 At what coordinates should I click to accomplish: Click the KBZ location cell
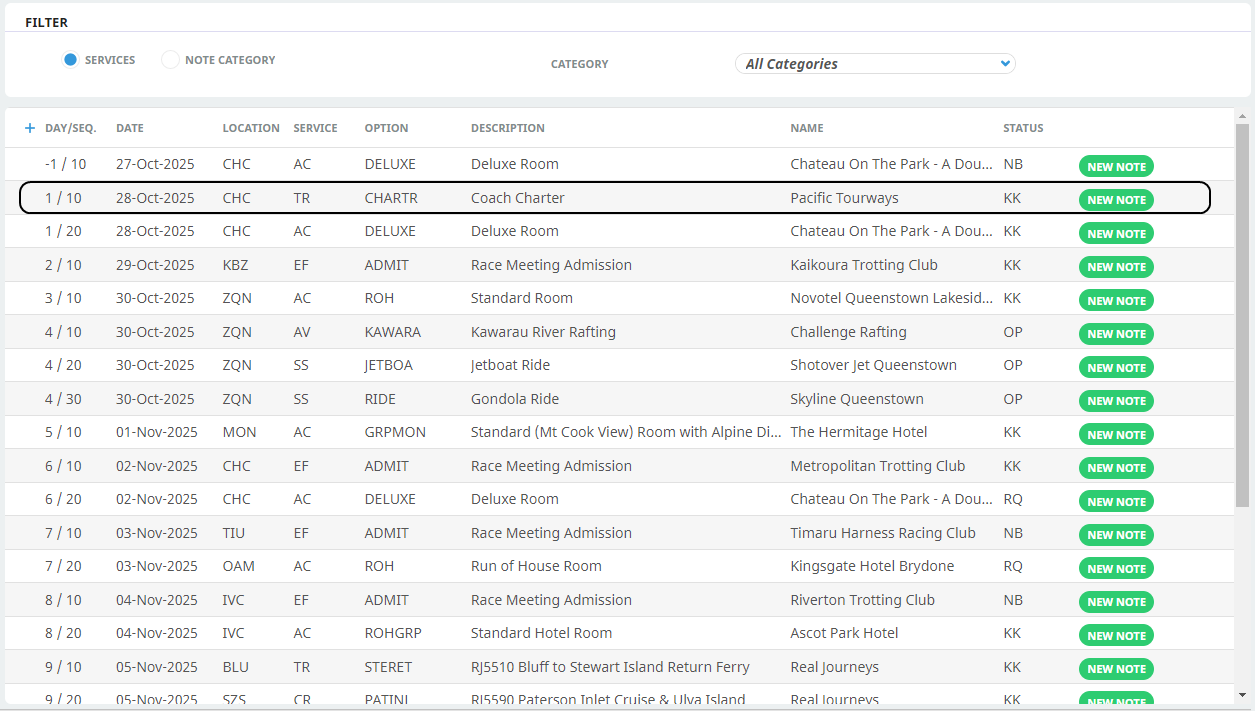click(235, 265)
